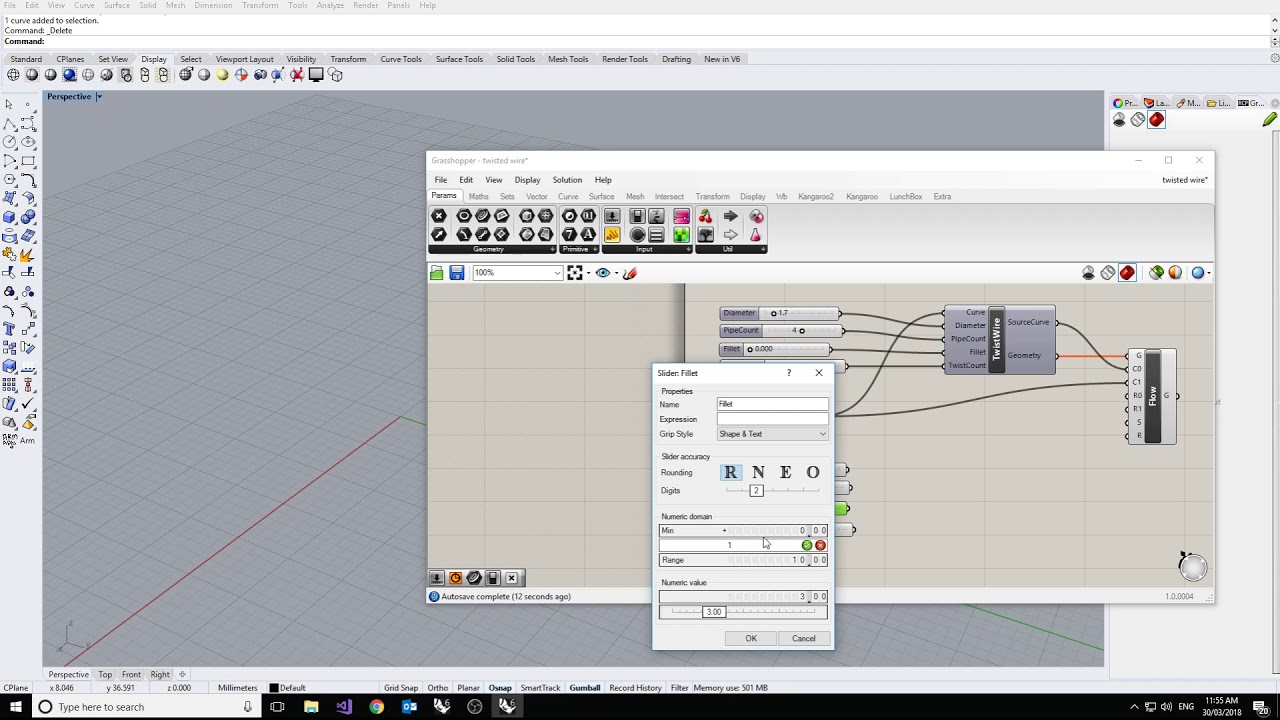Toggle Grid Snap in status bar
Screen dimensions: 1280x720
click(401, 688)
